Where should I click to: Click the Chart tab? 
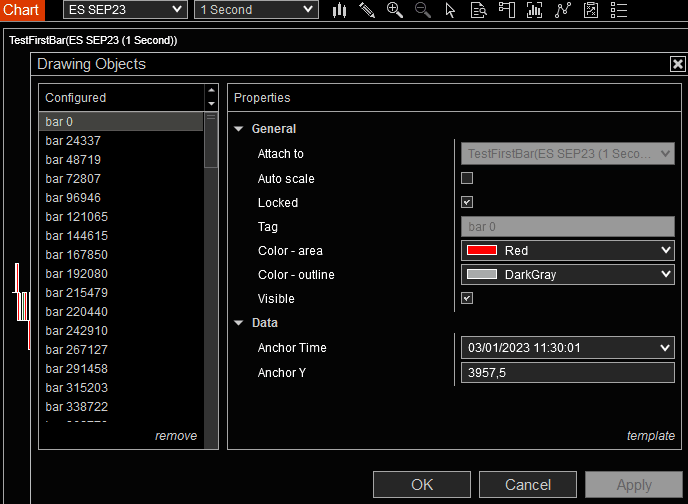(22, 10)
